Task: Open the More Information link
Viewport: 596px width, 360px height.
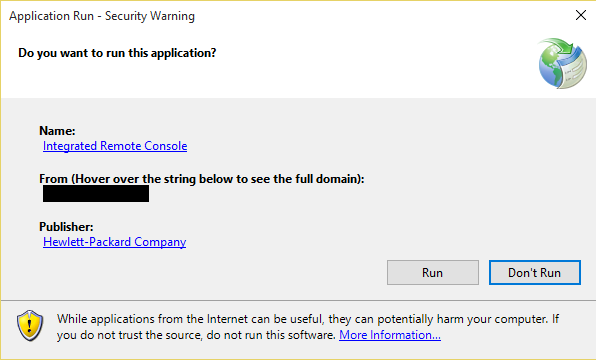Action: pyautogui.click(x=390, y=335)
